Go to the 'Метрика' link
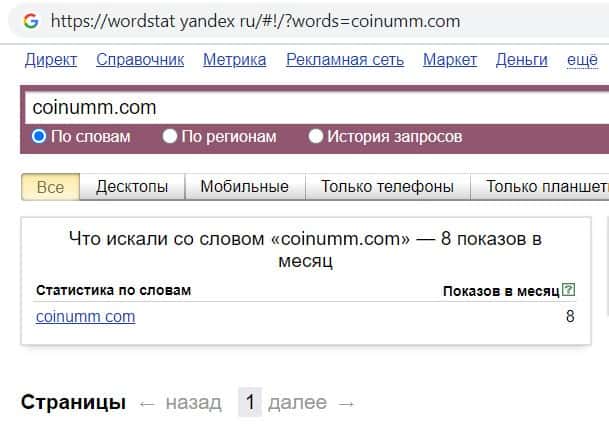Screen dimensions: 609x445 [x=234, y=60]
